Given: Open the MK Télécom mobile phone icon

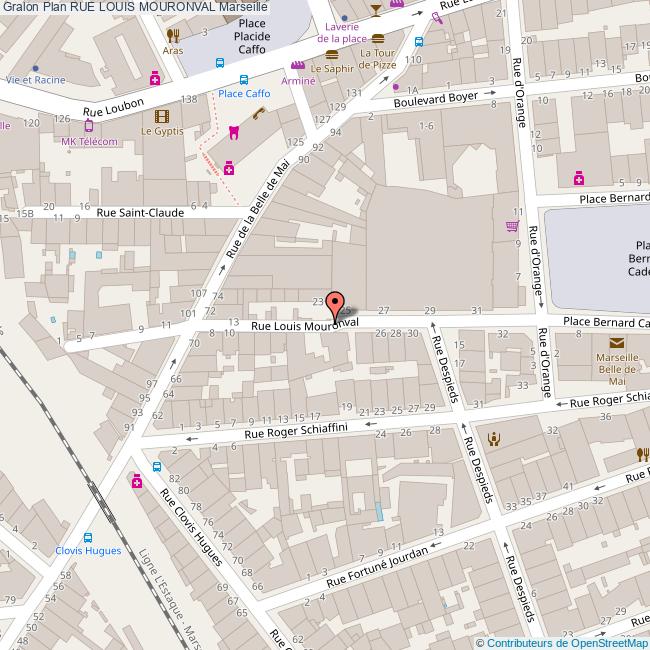Looking at the screenshot, I should 89,126.
